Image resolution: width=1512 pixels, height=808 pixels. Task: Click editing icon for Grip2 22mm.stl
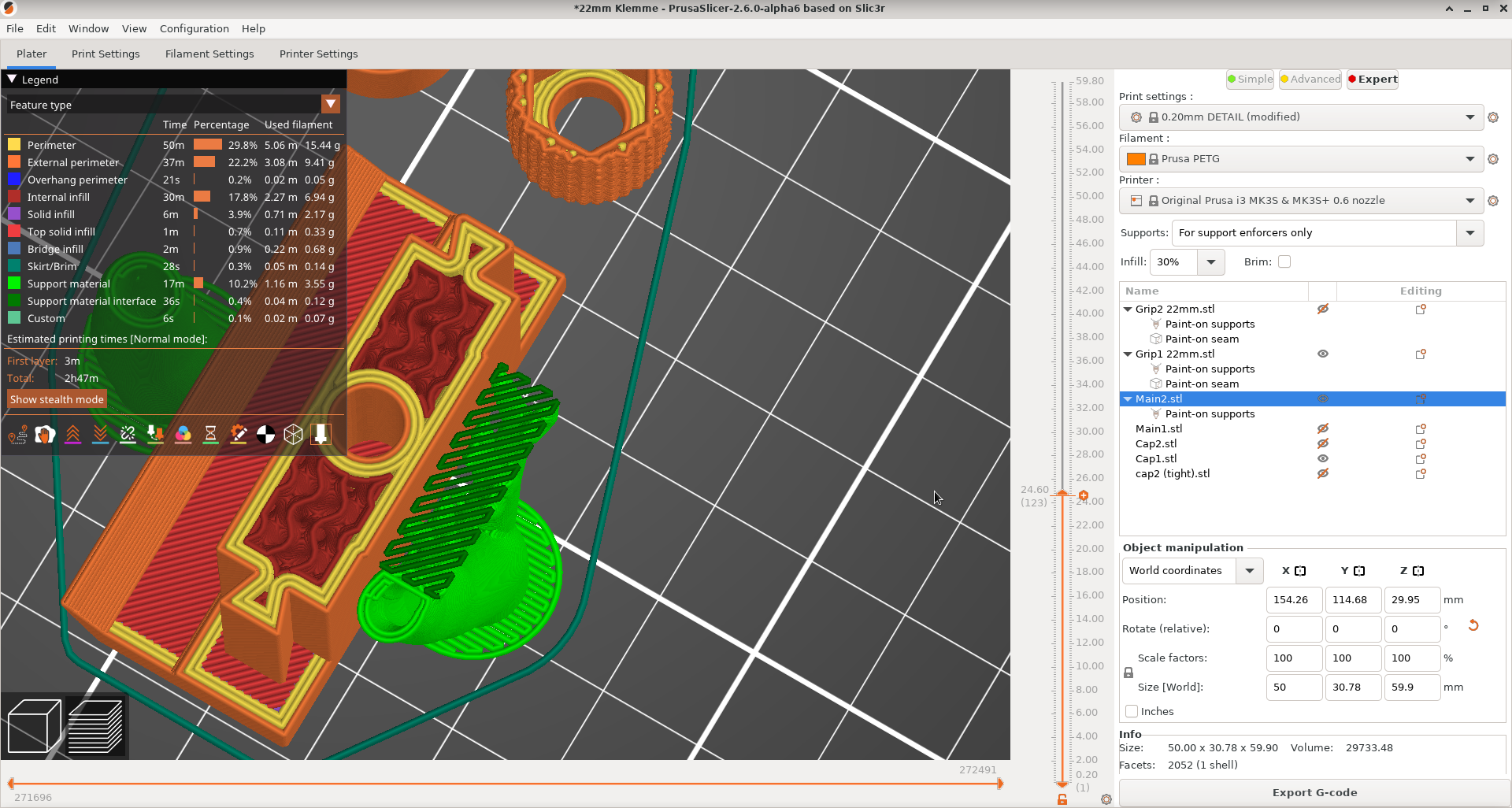[1421, 309]
